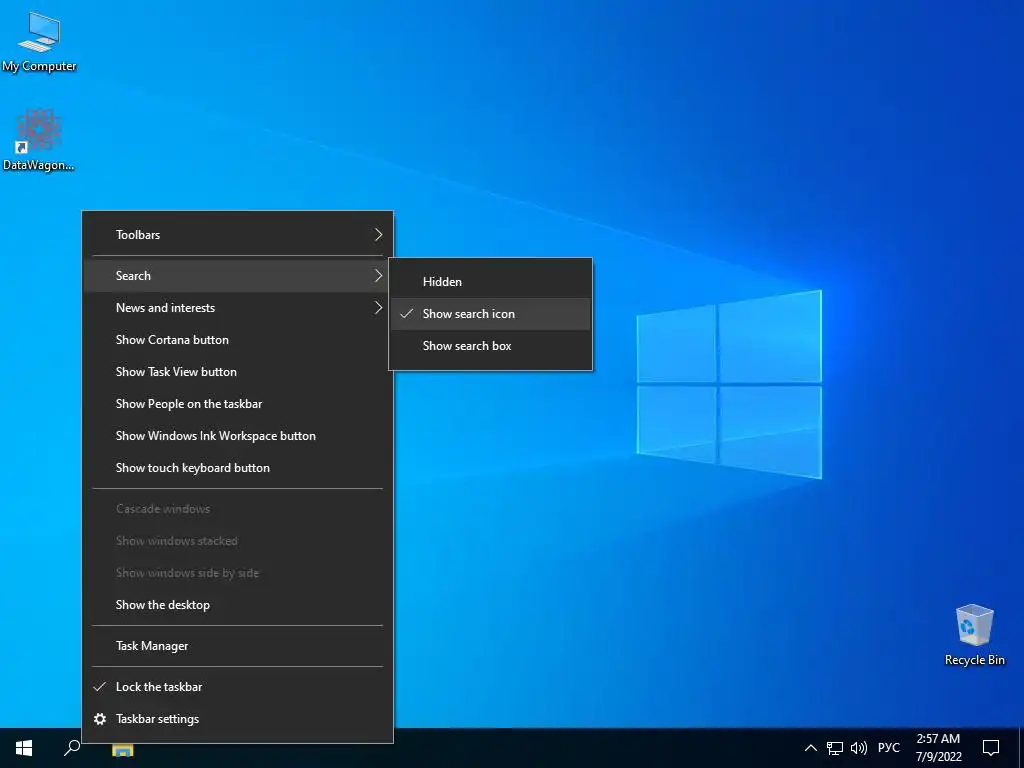This screenshot has height=768, width=1024.
Task: Open the File Explorer taskbar icon
Action: (x=122, y=748)
